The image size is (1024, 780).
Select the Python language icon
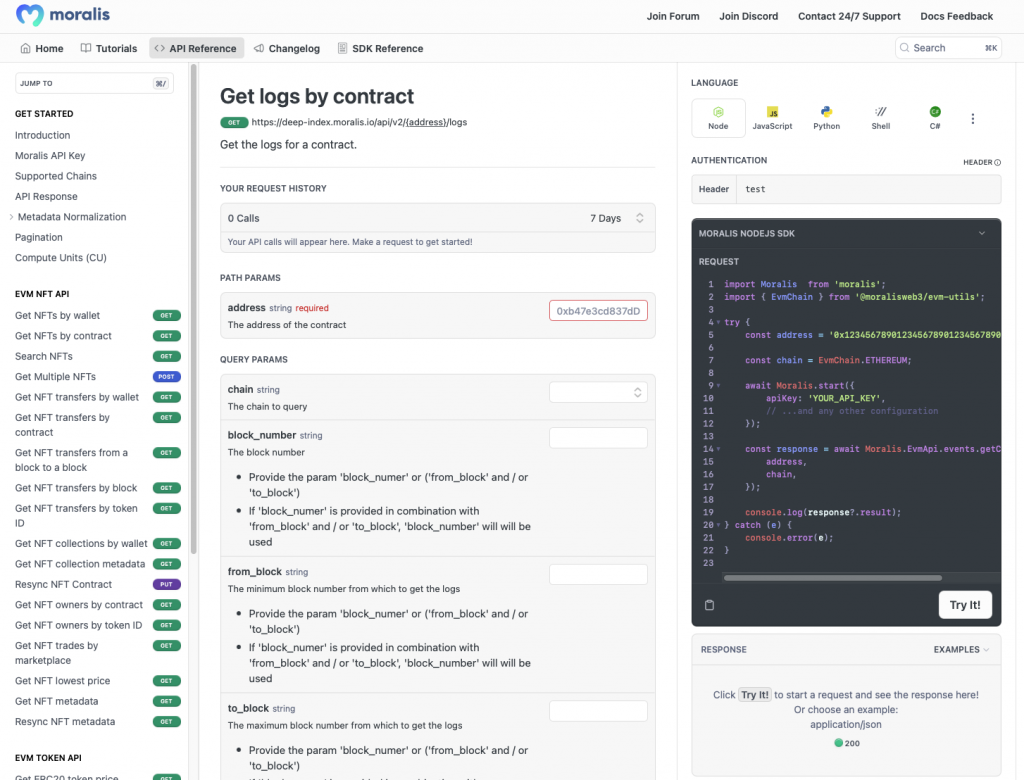click(x=827, y=112)
